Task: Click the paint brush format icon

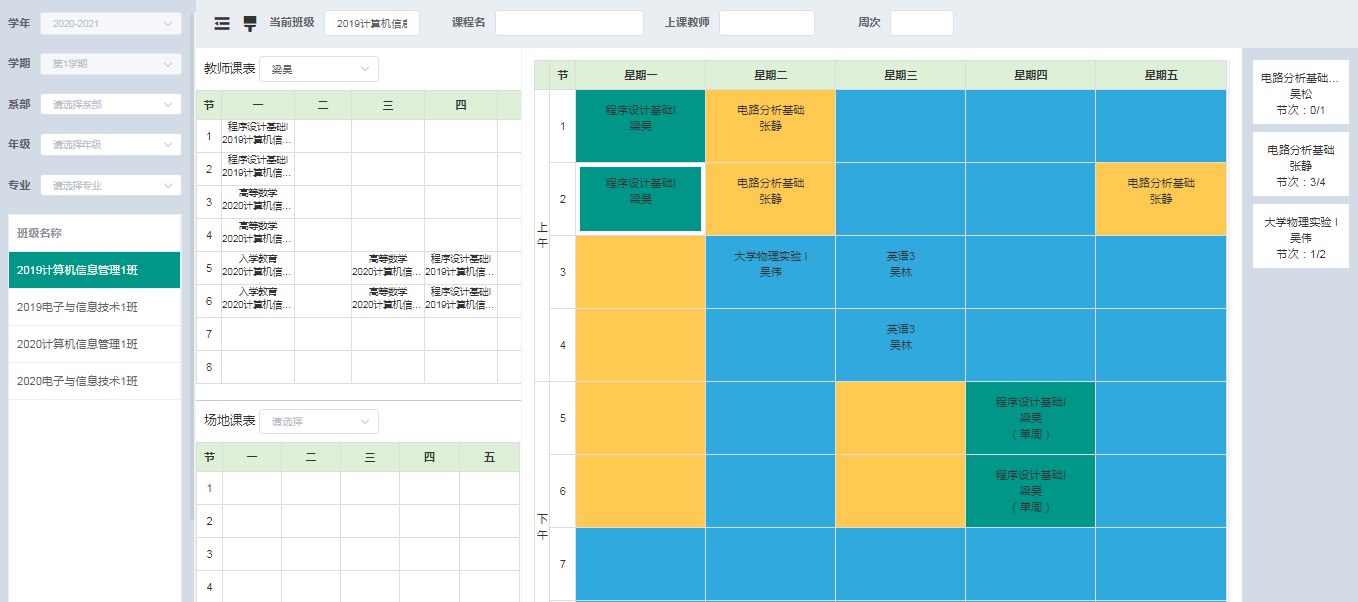Action: click(250, 23)
